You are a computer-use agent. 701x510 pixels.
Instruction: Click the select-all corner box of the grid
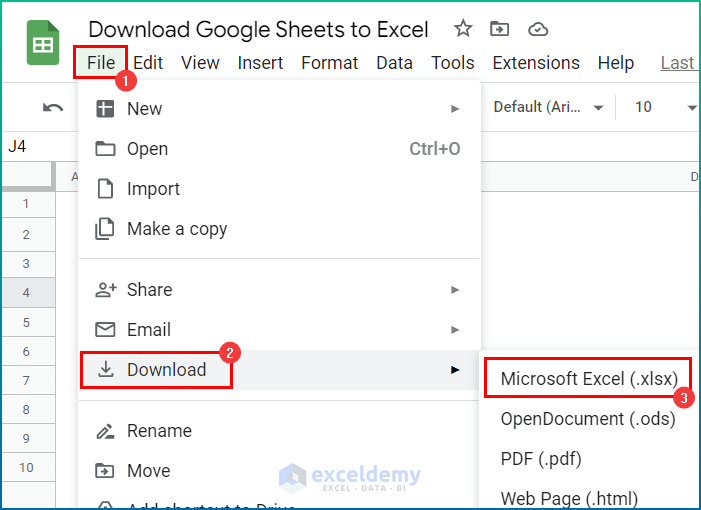pyautogui.click(x=28, y=176)
